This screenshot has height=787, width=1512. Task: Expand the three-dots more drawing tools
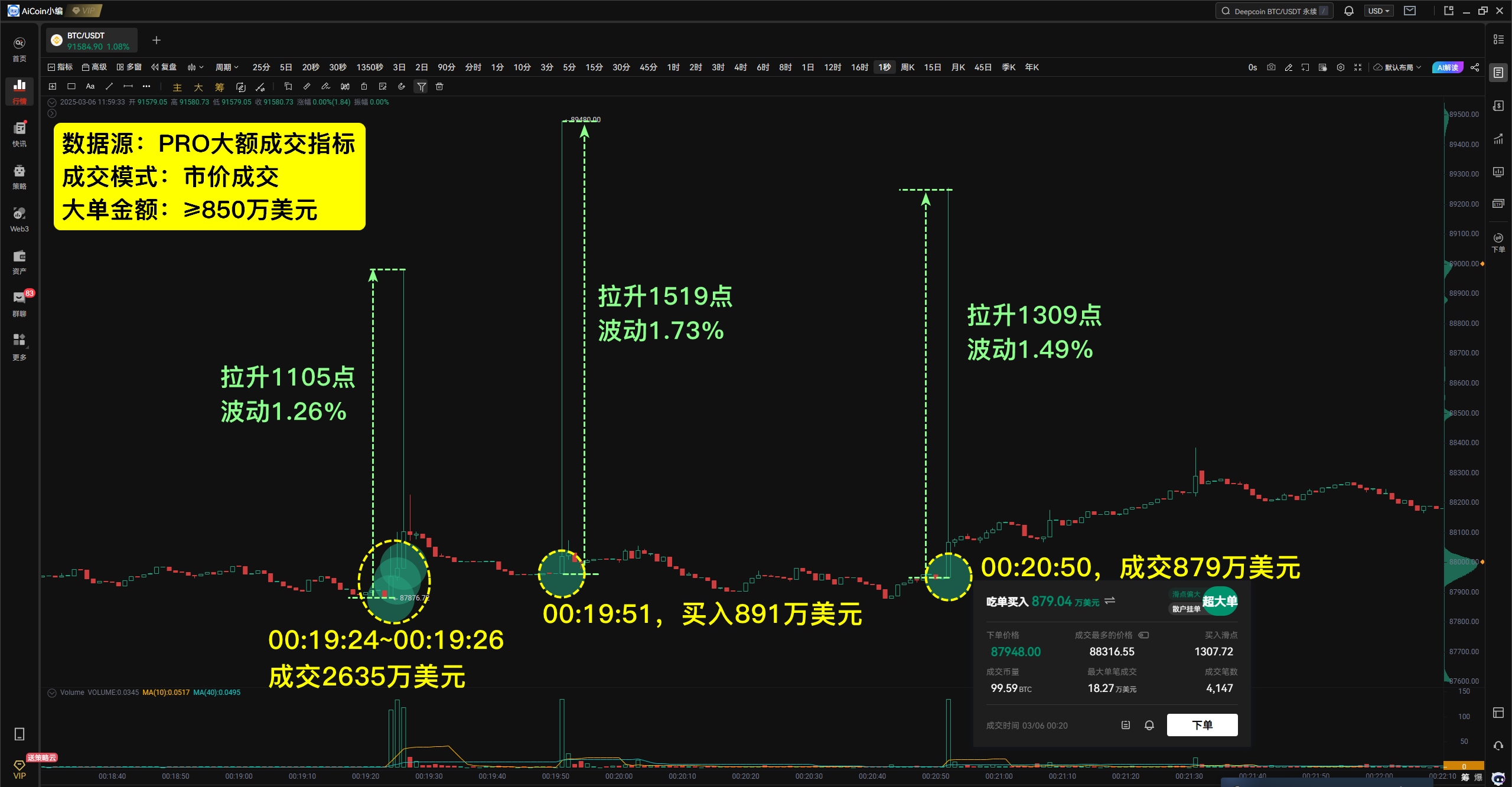click(x=146, y=86)
